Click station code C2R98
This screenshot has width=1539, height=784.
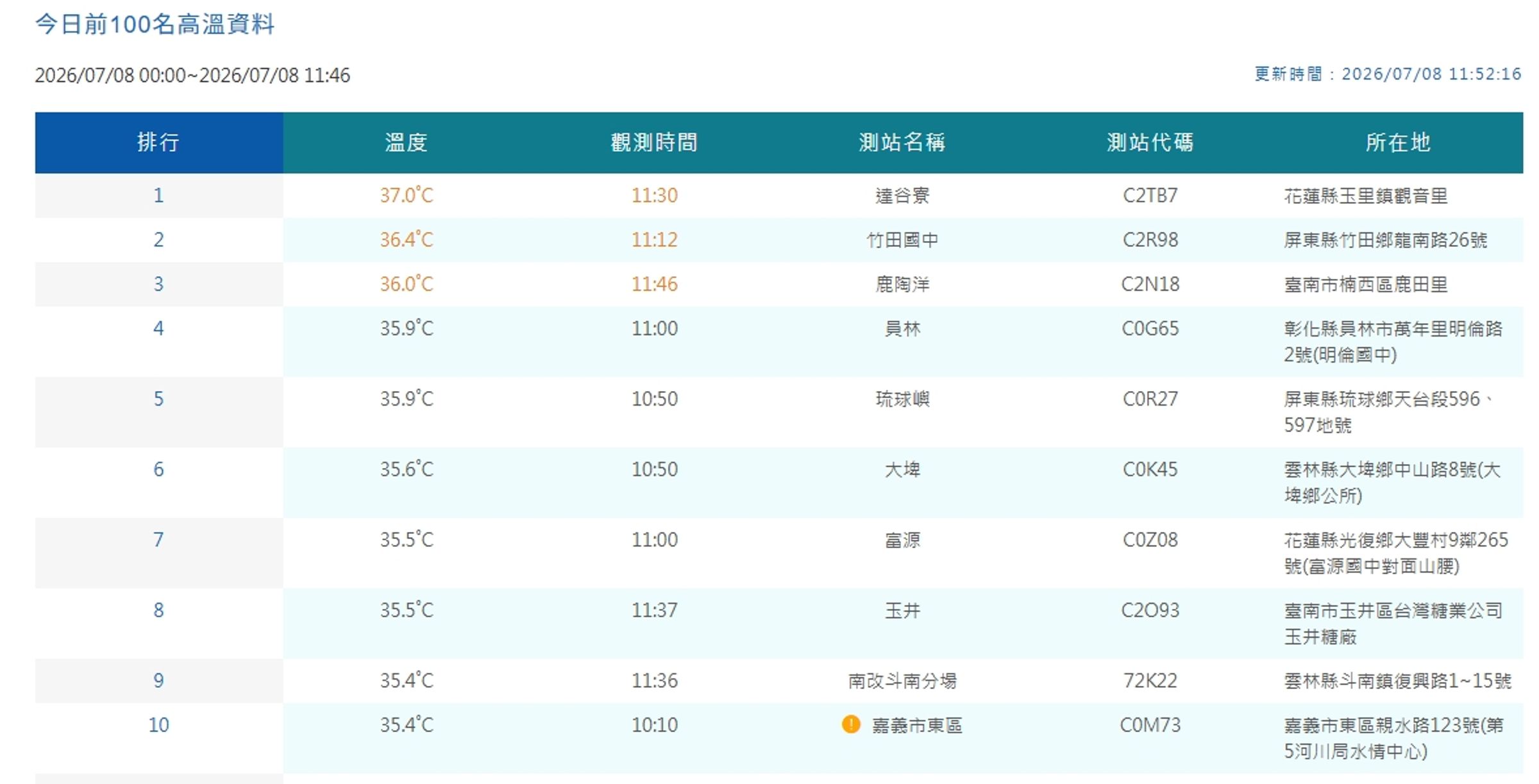tap(1150, 240)
